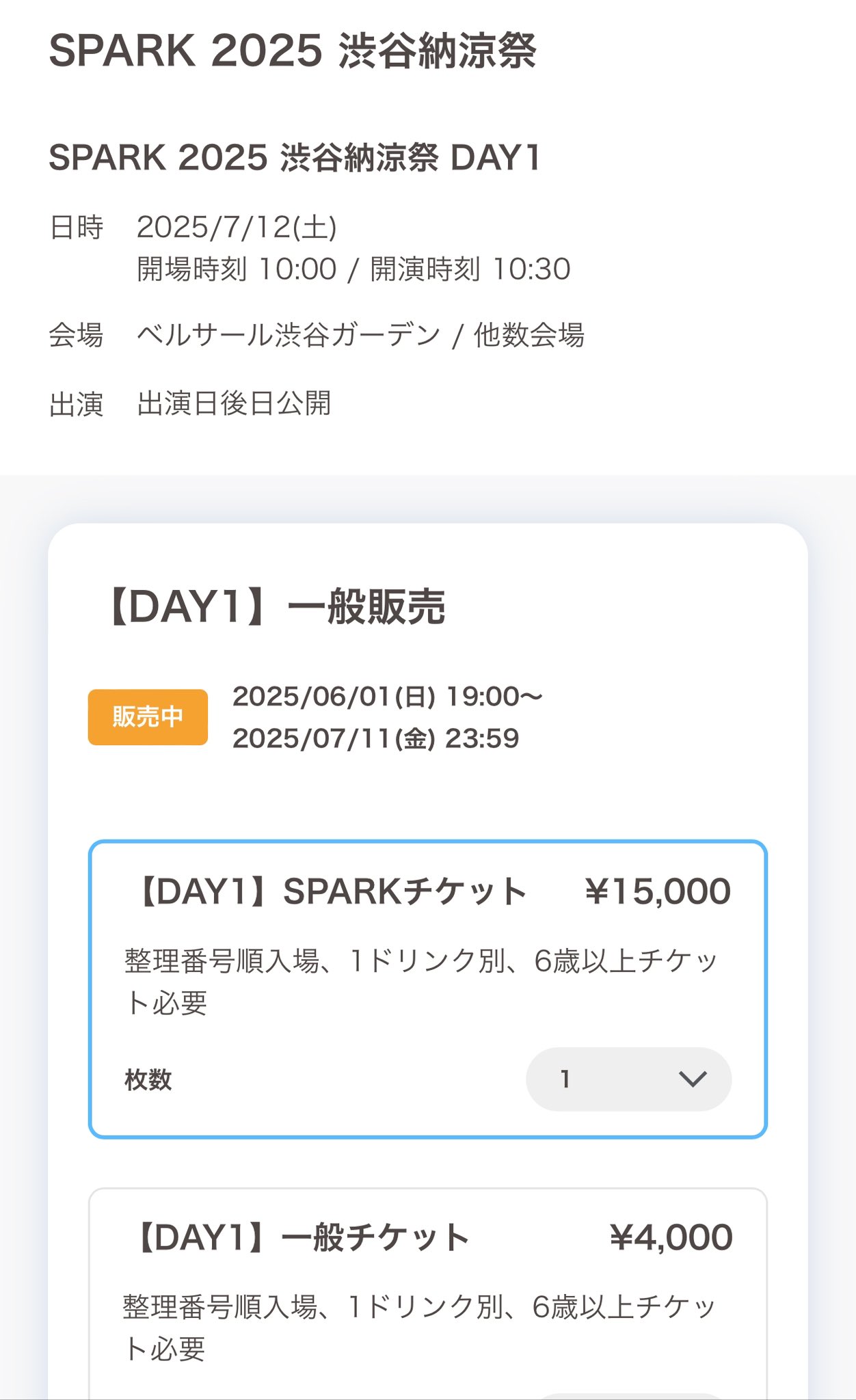Click the ¥15,000 price
The image size is (856, 1400).
(658, 892)
